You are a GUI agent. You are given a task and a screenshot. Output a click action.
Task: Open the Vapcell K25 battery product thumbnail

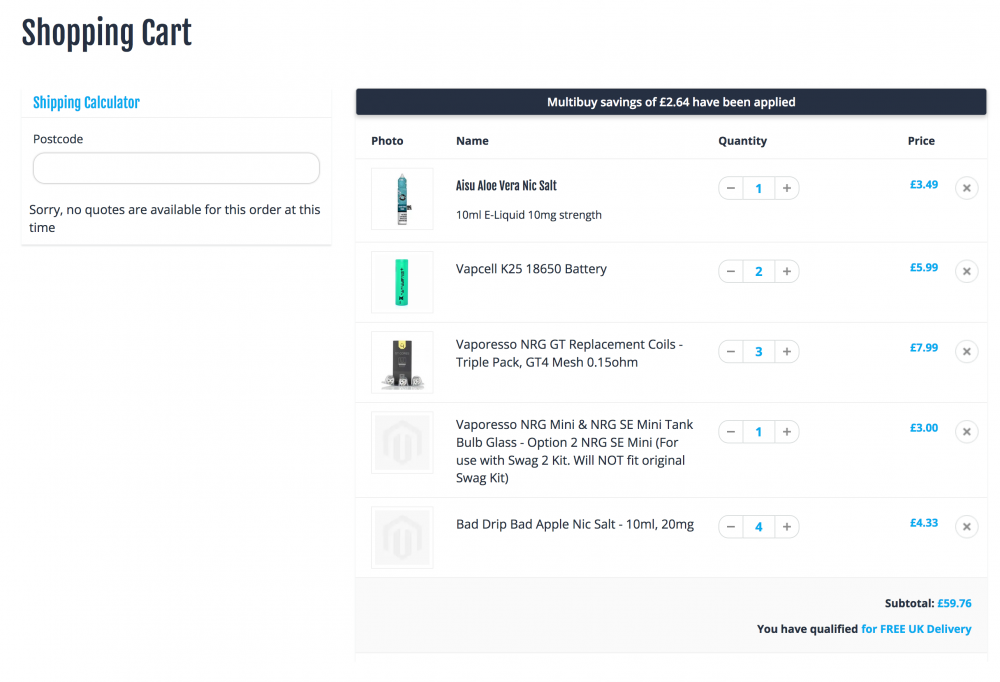pos(402,282)
